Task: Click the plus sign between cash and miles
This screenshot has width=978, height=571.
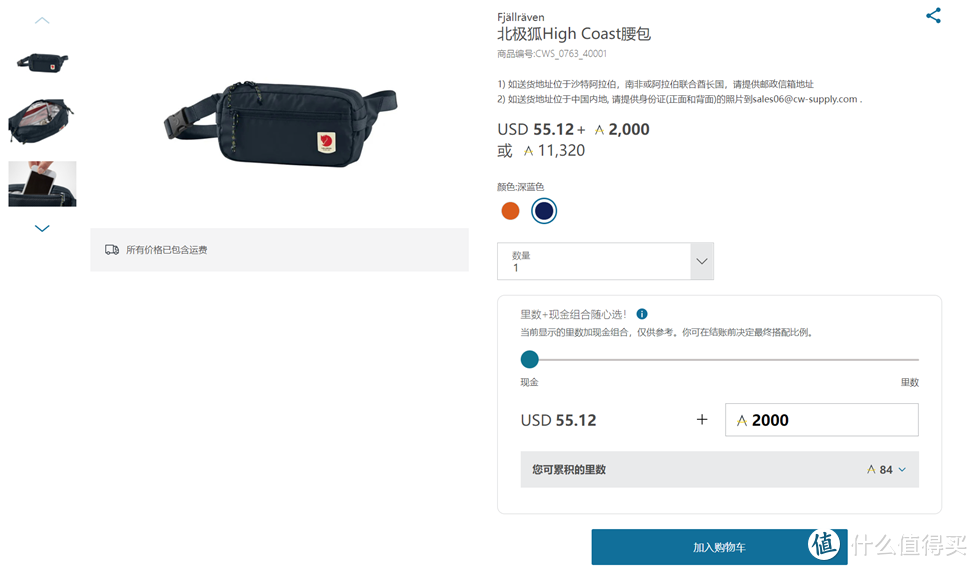Action: tap(702, 420)
